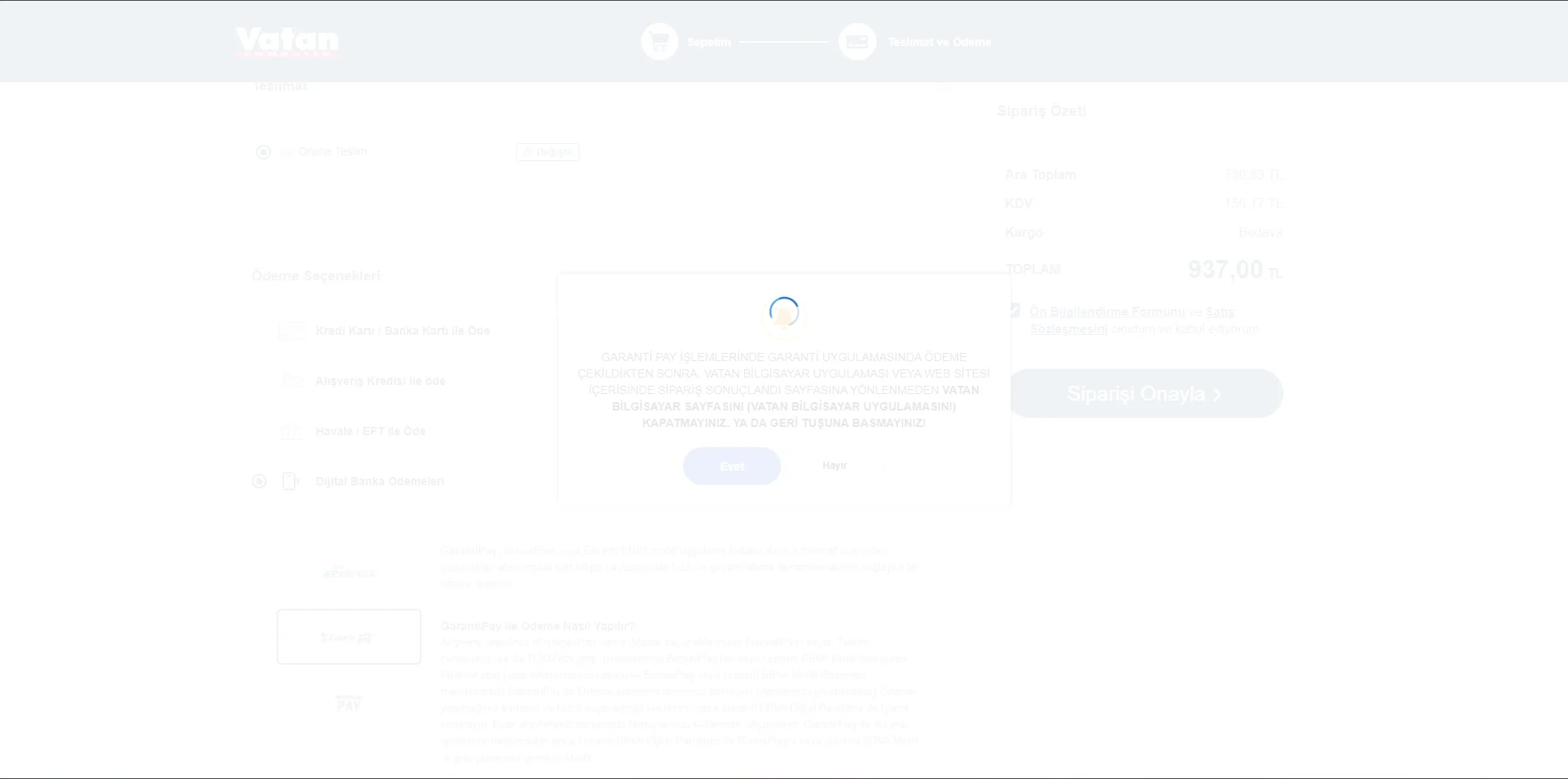Viewport: 1568px width, 779px height.
Task: Choose Havale / EFT ile Öde option
Action: [370, 431]
